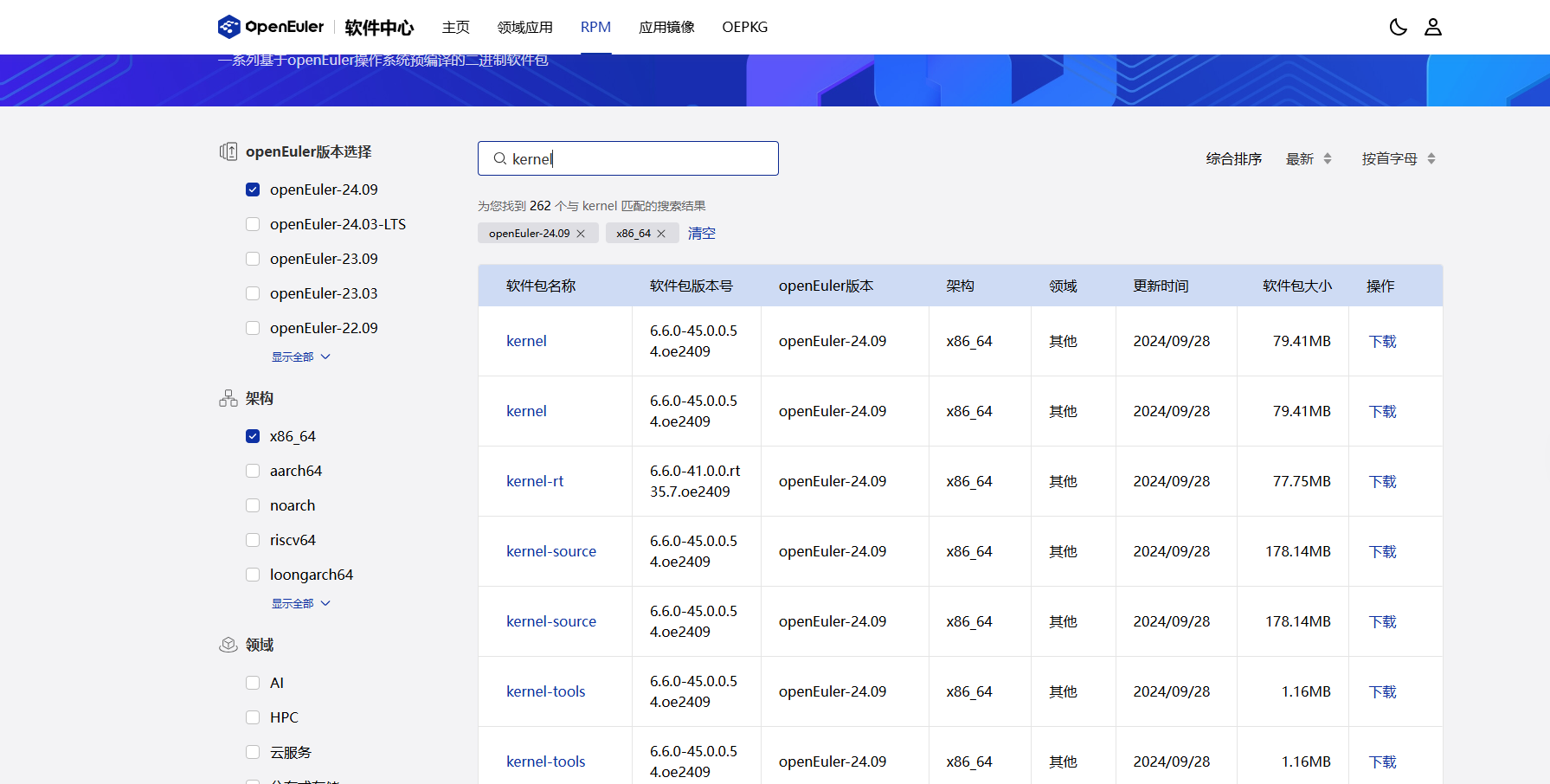Click the search magnifier icon
Screen dimensions: 1550x784
click(499, 159)
